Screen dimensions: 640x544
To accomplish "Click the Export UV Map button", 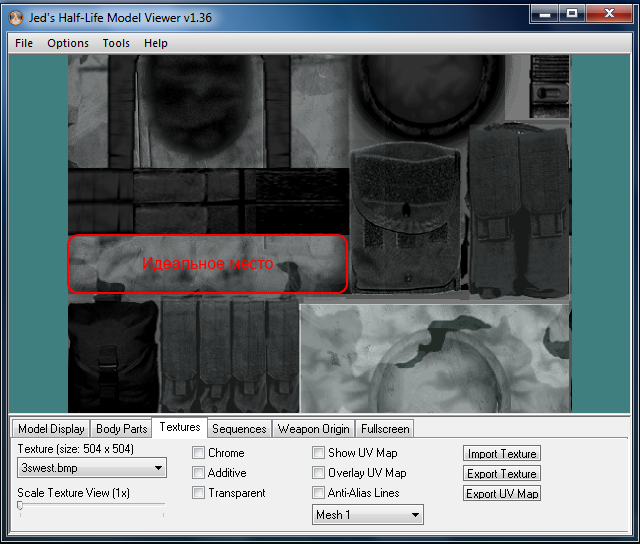I will click(x=502, y=493).
